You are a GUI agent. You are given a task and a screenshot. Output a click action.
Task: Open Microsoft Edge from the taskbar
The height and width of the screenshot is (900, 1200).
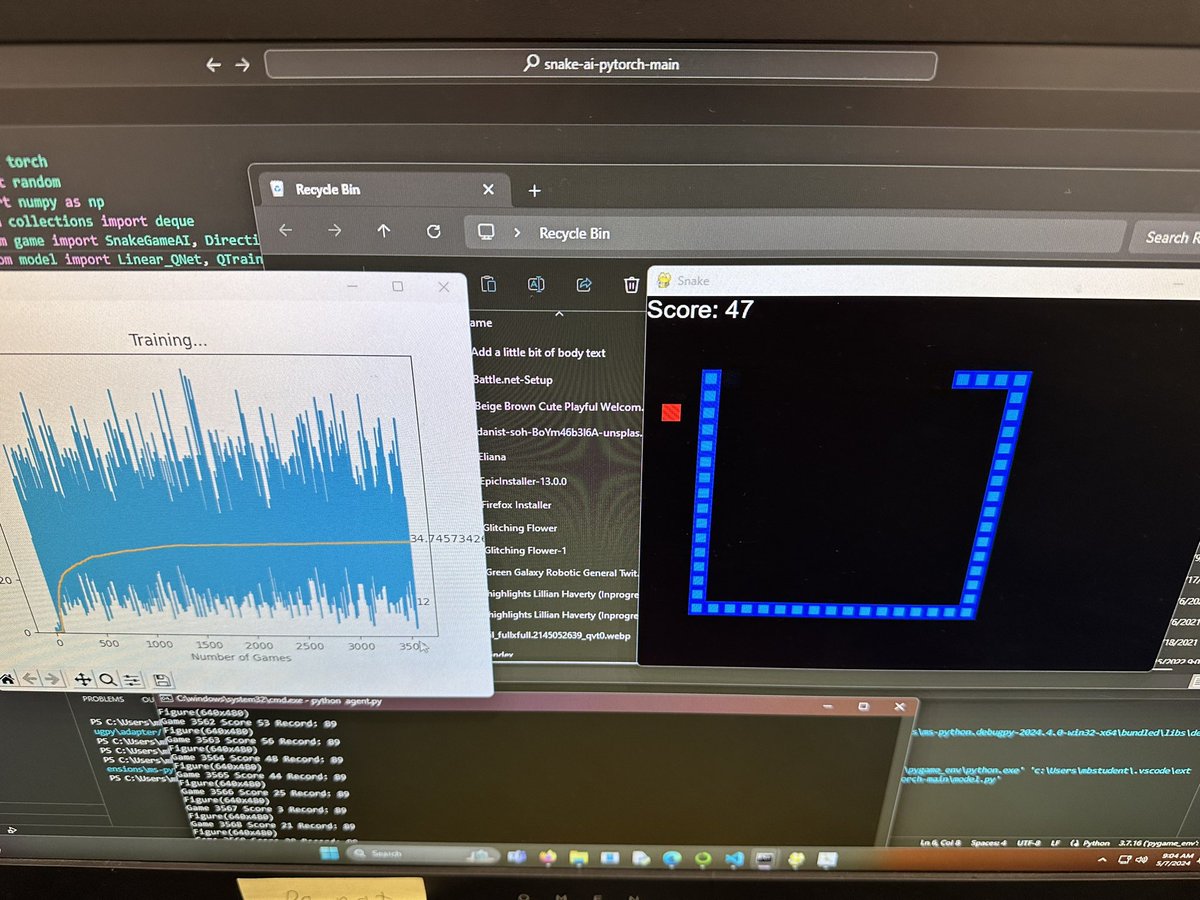click(672, 857)
